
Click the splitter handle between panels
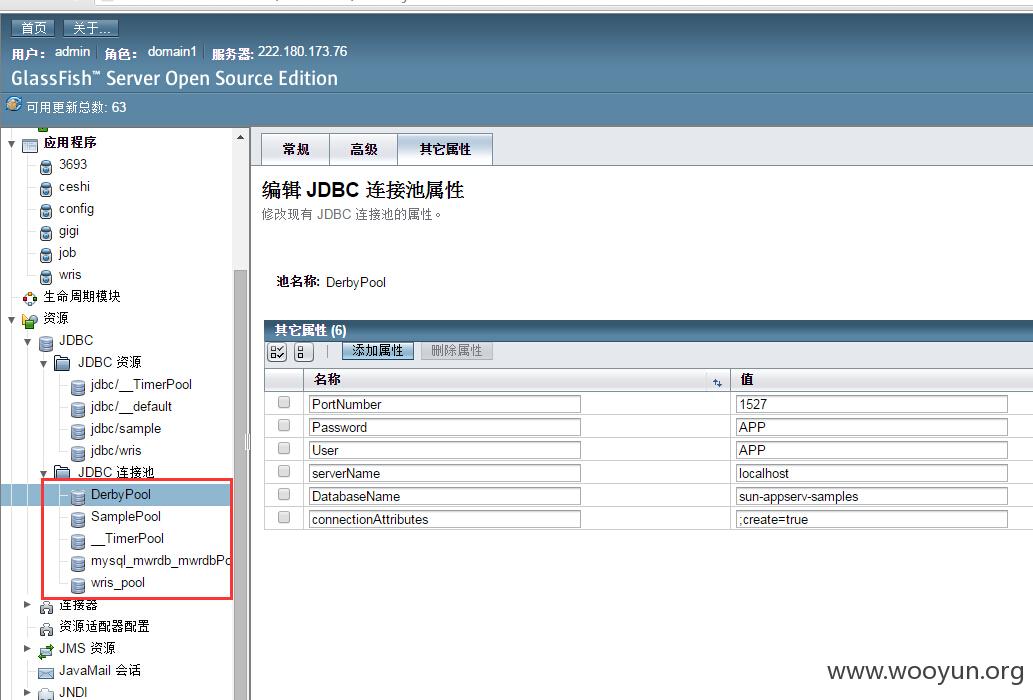point(248,441)
